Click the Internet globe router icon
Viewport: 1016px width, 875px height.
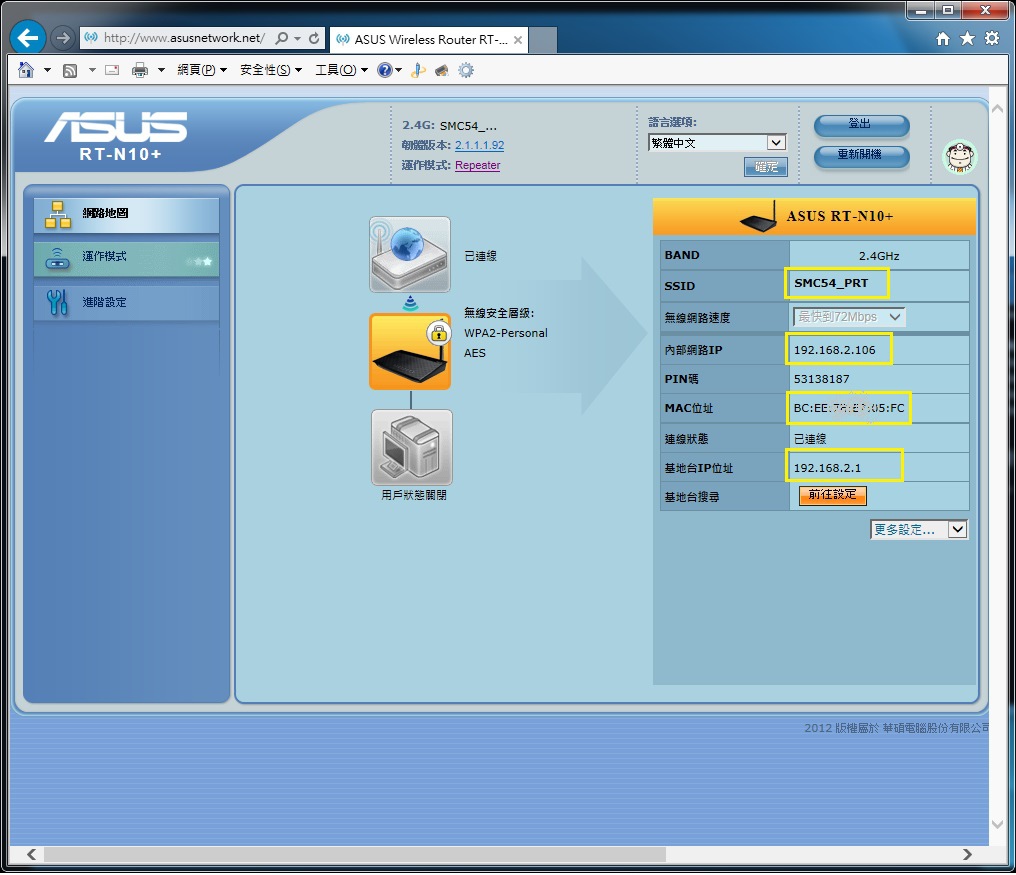[410, 254]
